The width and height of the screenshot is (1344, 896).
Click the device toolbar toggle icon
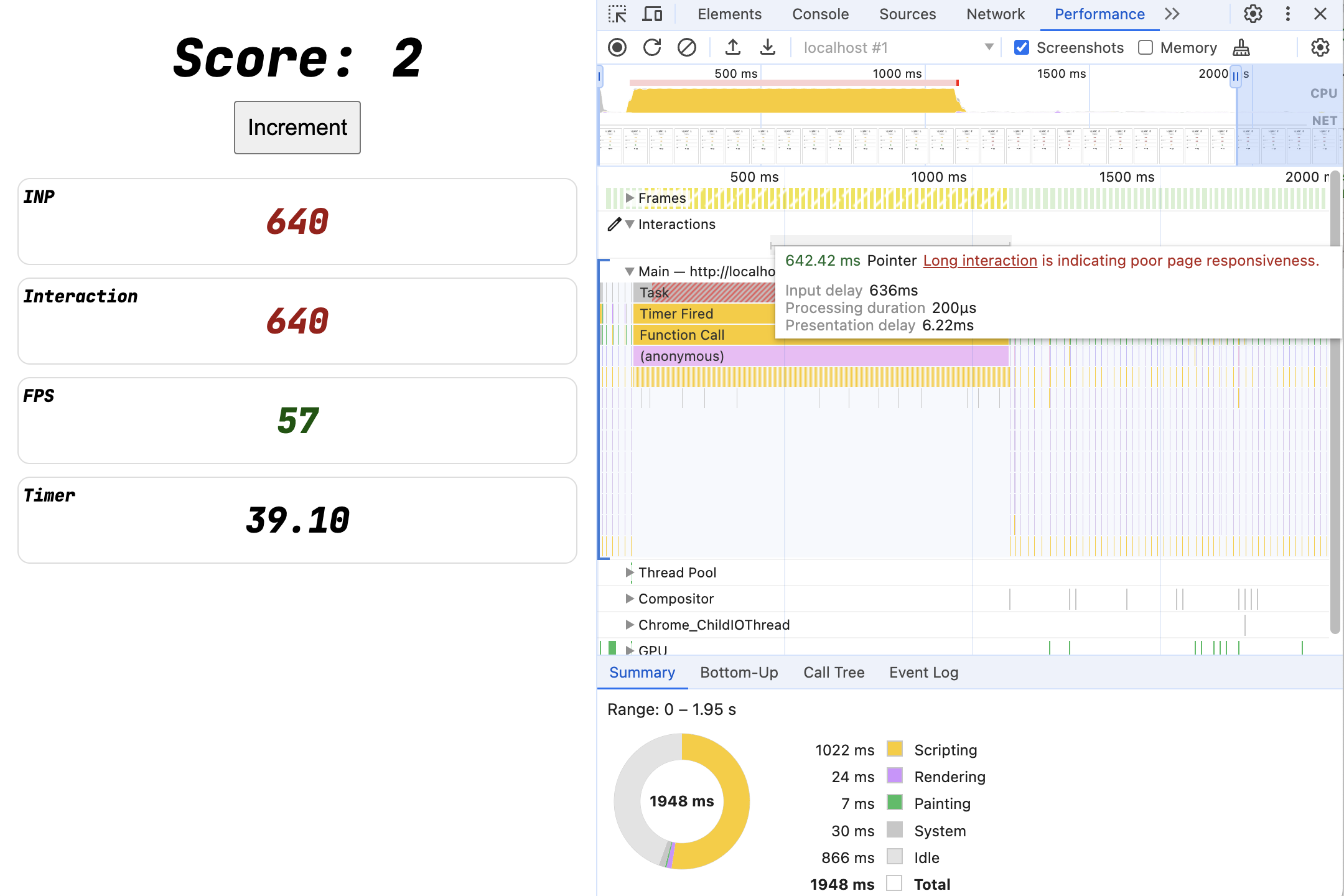(650, 15)
